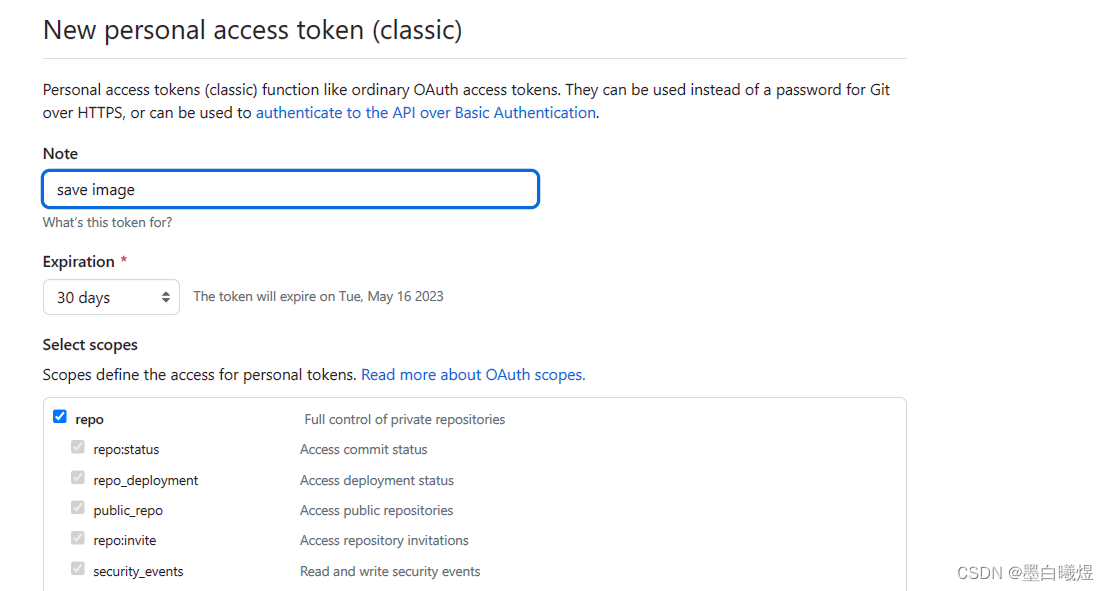
Task: Toggle the public_repo checkbox
Action: pos(78,508)
